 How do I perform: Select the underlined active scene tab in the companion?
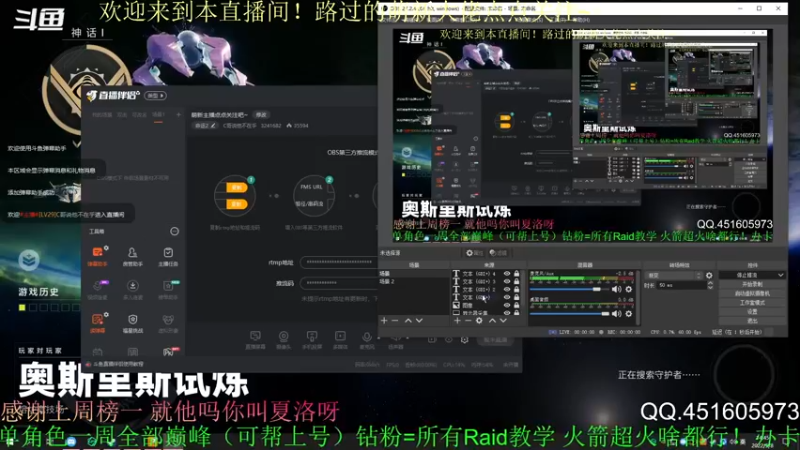[x=158, y=115]
